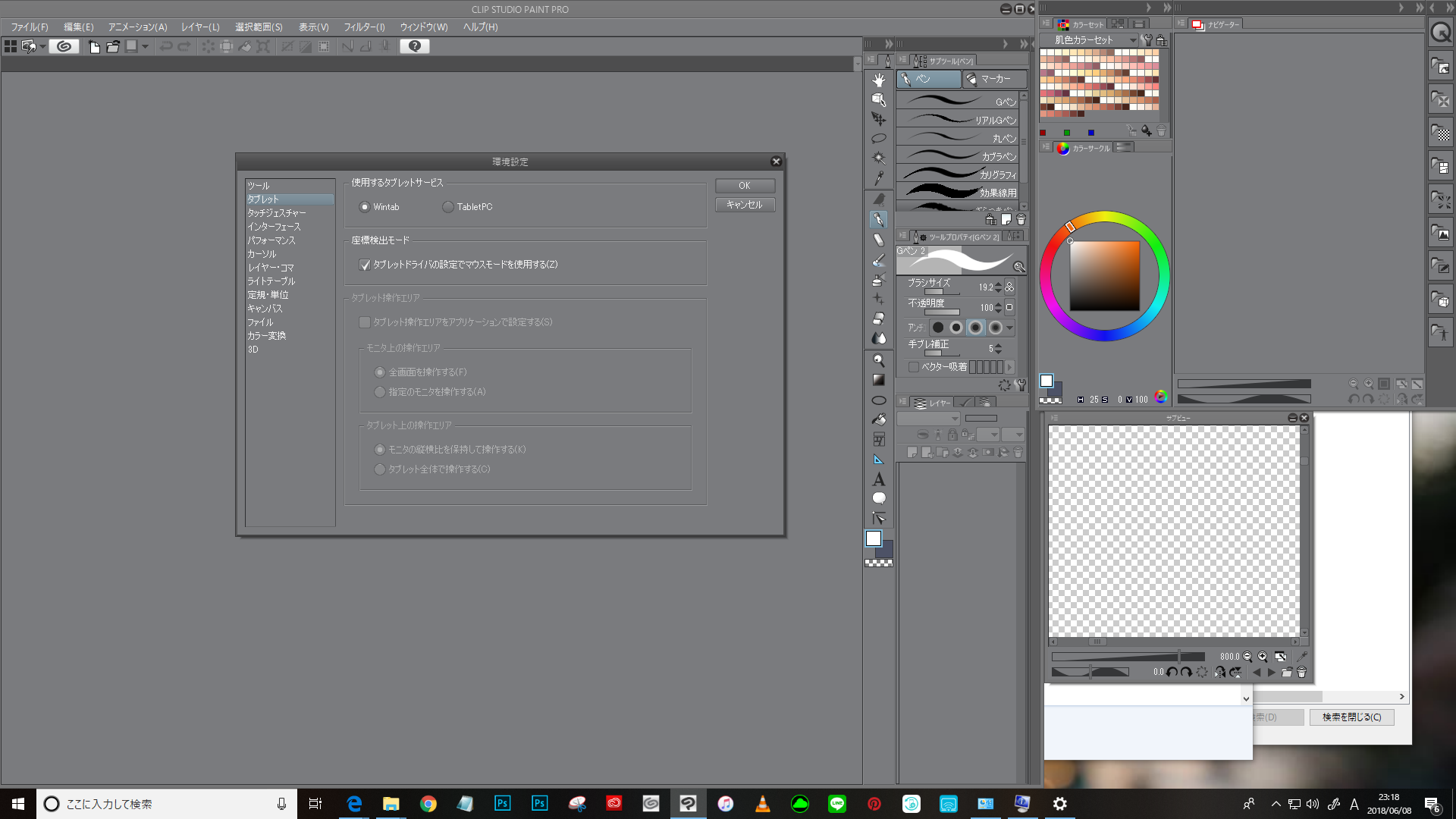This screenshot has width=1456, height=819.
Task: Click inside the color wheel square
Action: click(1104, 276)
